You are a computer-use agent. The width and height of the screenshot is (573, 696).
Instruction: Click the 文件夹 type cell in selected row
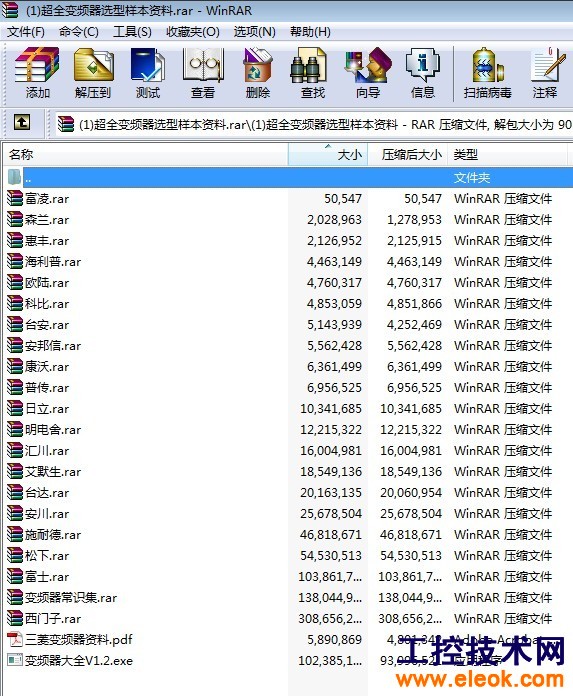[472, 178]
